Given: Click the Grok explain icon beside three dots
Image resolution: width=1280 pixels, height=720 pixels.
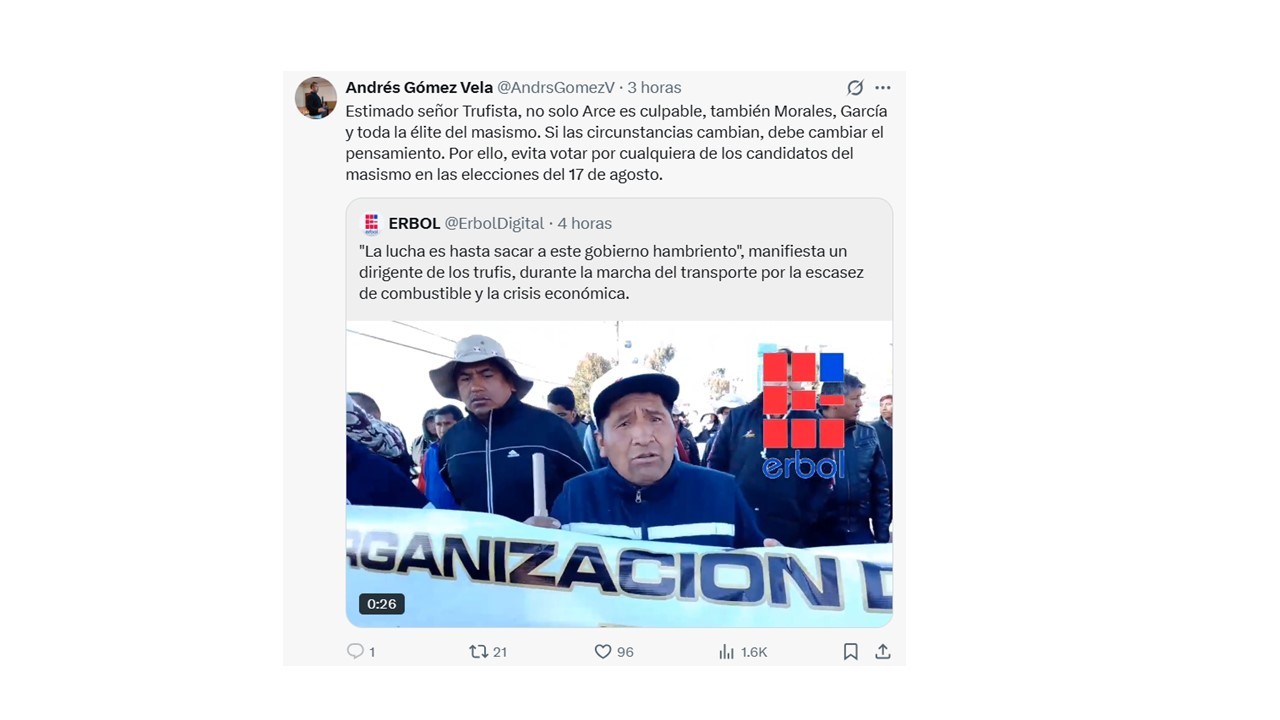Looking at the screenshot, I should point(855,87).
